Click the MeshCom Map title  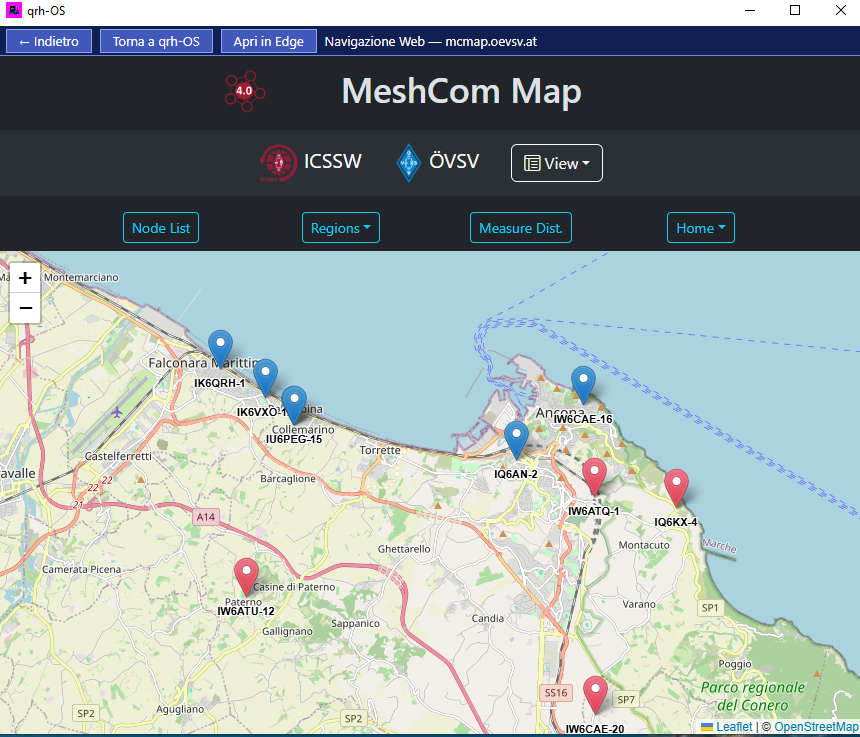461,91
